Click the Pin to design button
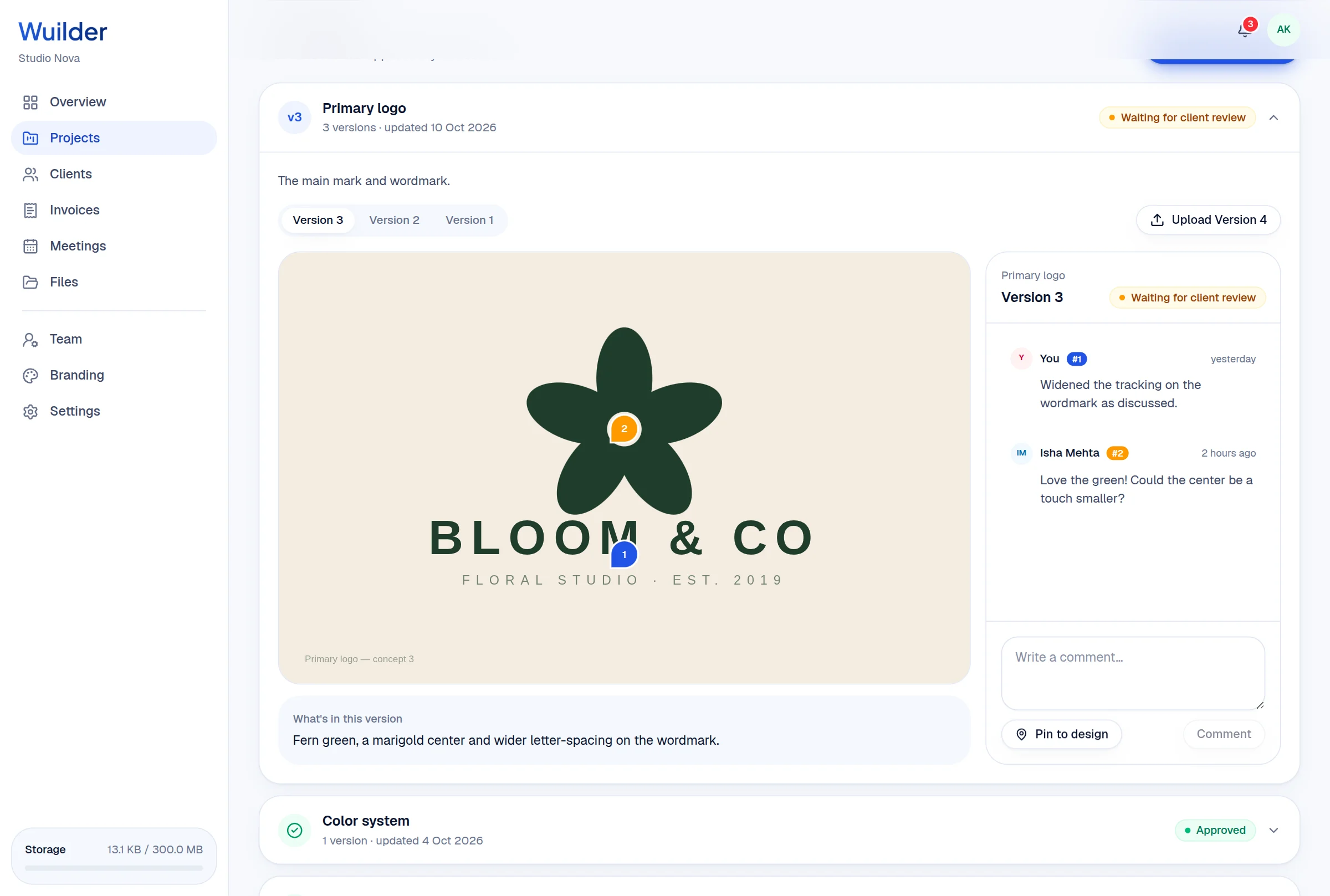Viewport: 1330px width, 896px height. (x=1061, y=734)
